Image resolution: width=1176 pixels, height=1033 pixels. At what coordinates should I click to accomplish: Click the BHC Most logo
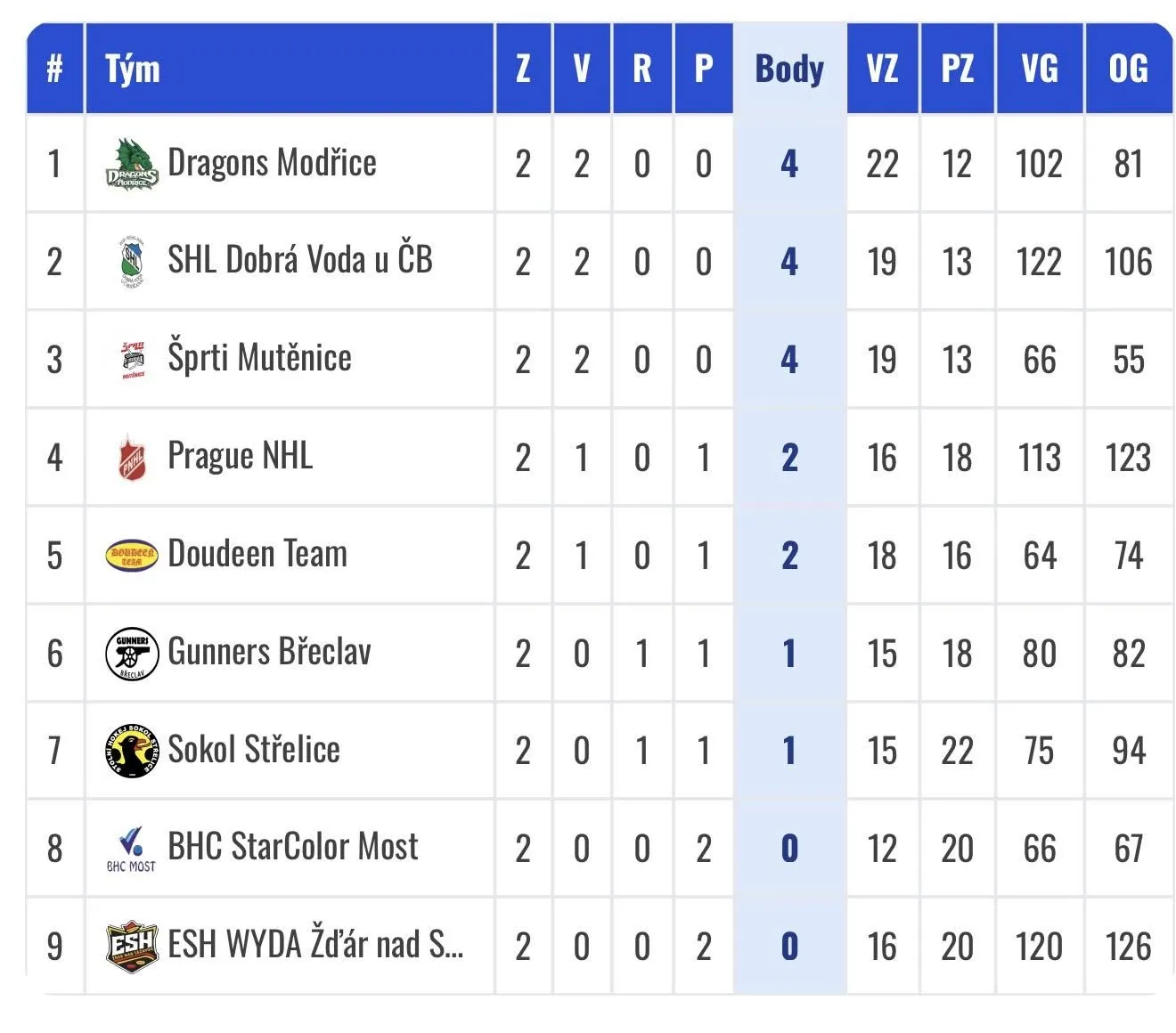click(132, 849)
